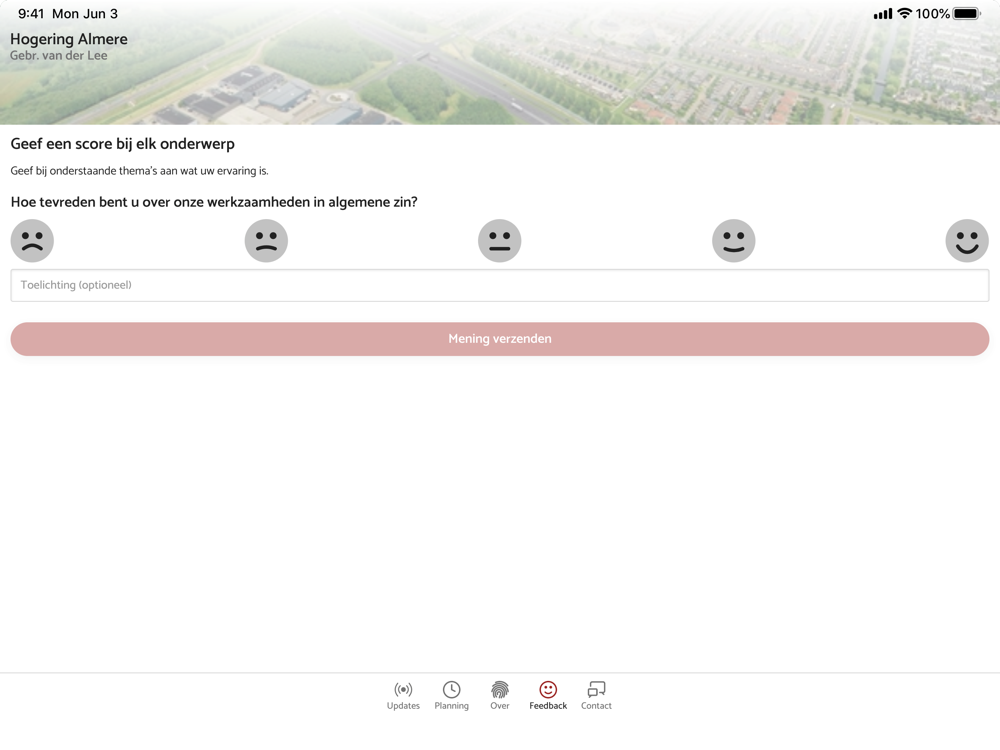This screenshot has height=750, width=1000.
Task: Open the Updates tab
Action: click(403, 696)
